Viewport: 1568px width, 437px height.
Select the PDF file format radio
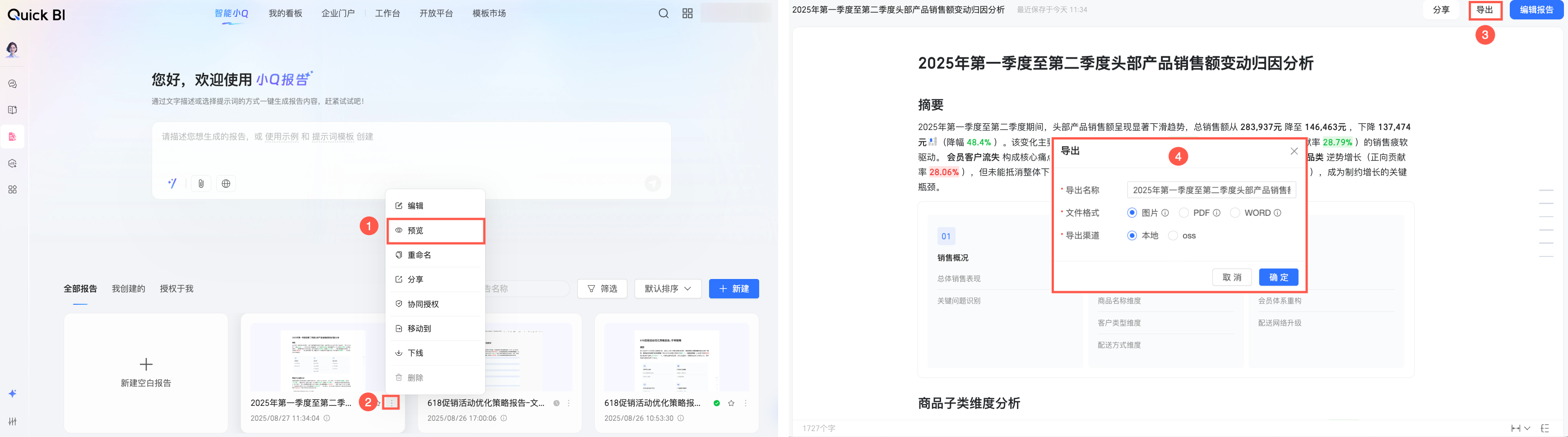pyautogui.click(x=1183, y=213)
